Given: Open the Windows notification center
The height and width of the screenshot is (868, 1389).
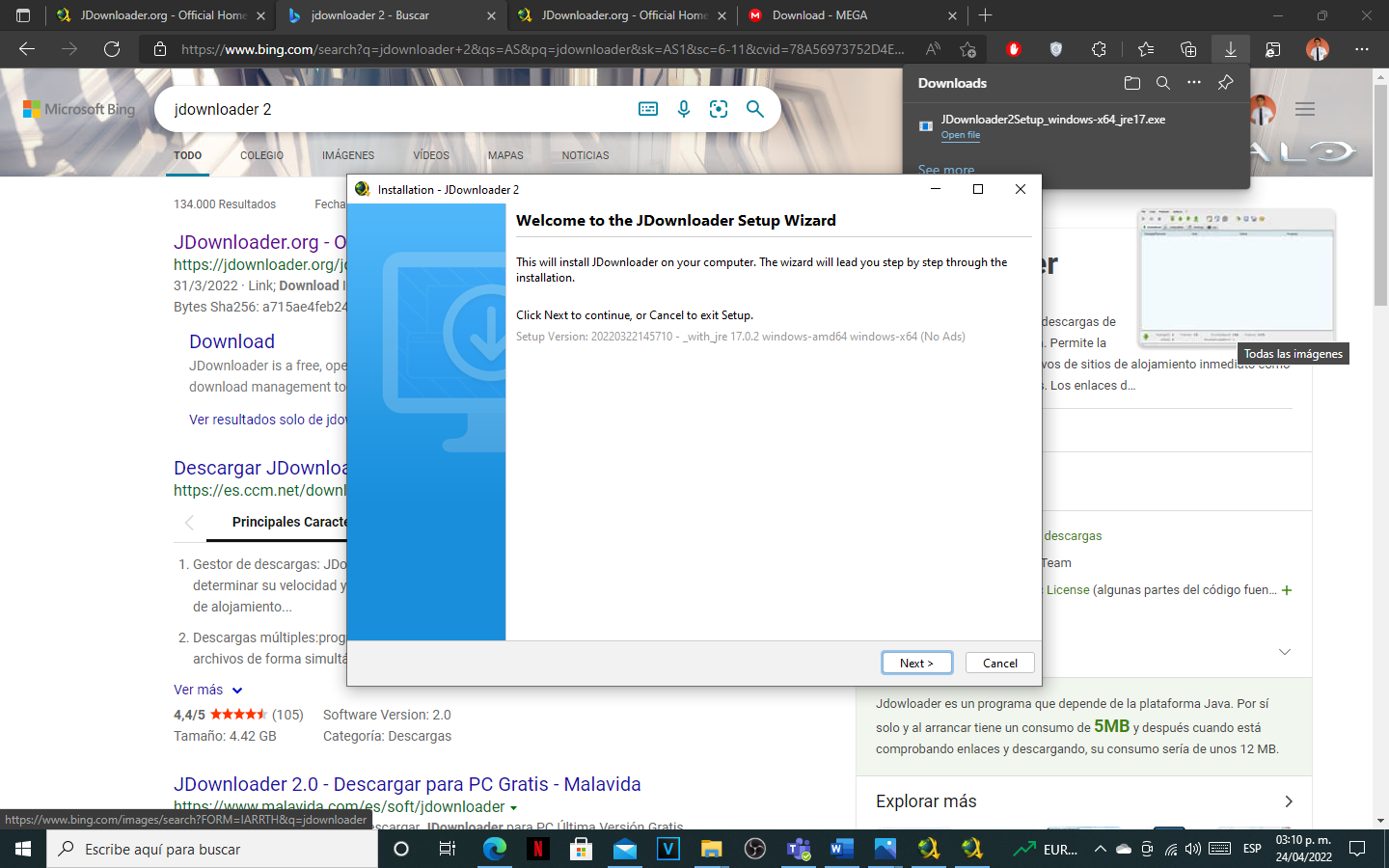Looking at the screenshot, I should [1357, 849].
